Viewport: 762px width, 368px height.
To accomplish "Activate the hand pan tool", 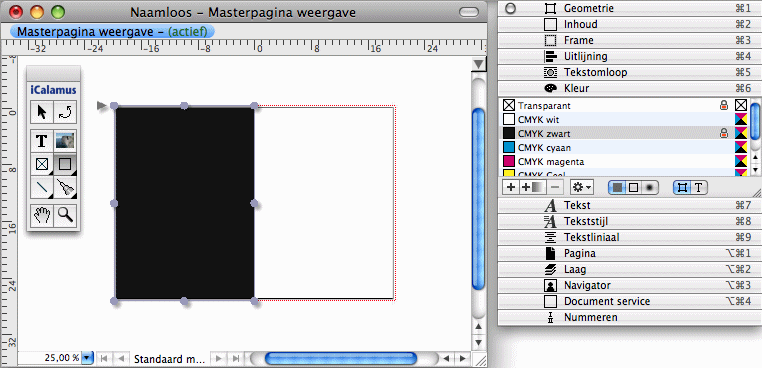I will 42,215.
